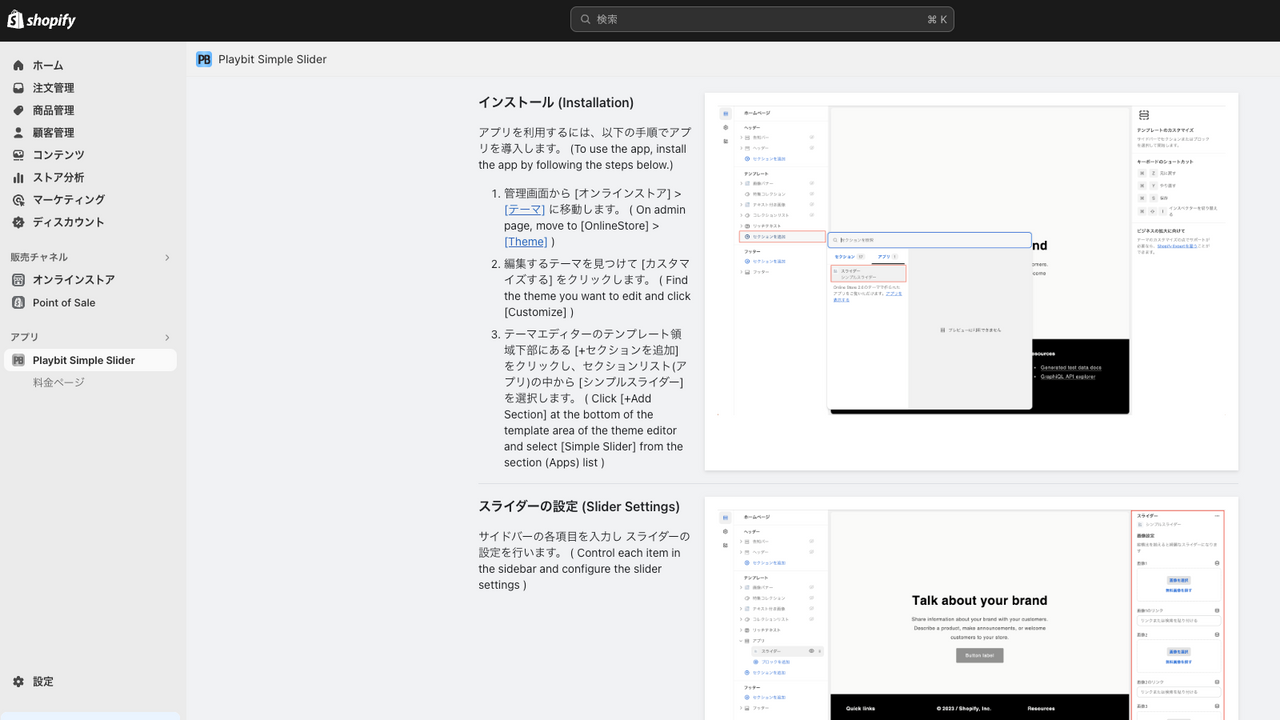Click the search magnifier icon
This screenshot has height=720, width=1280.
point(585,19)
